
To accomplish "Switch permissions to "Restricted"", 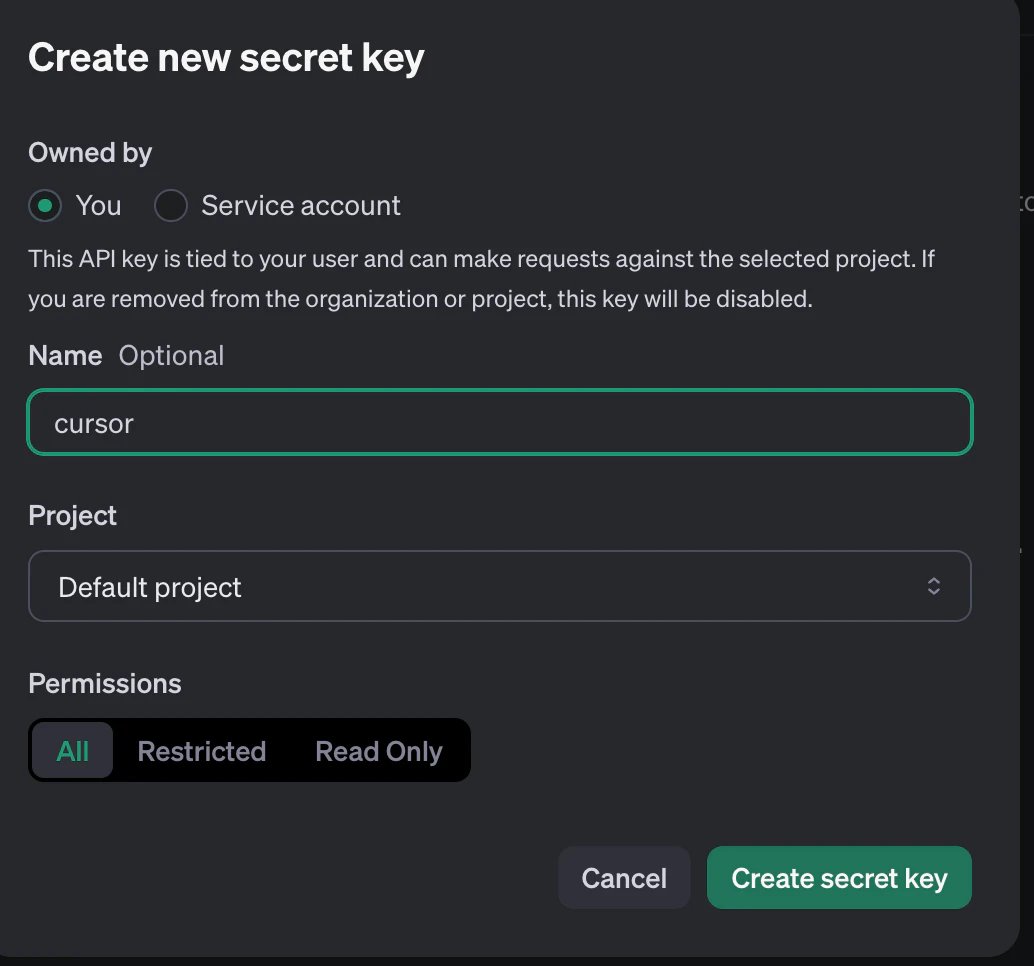I will (x=201, y=751).
